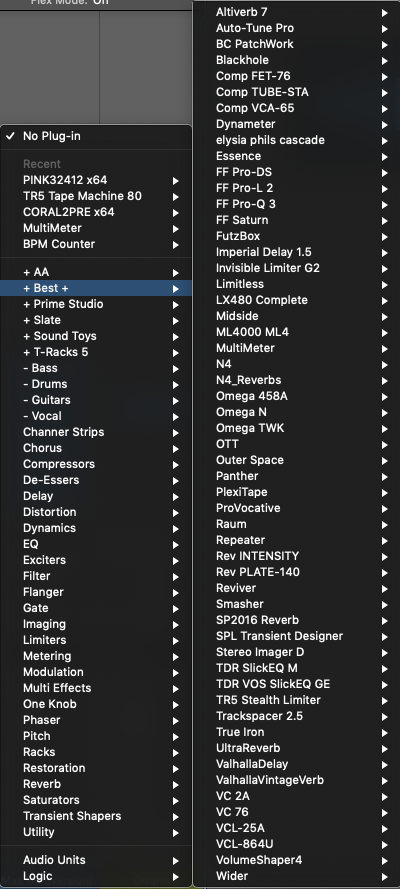Choose Imperial Delay 1.5 plug-in

(x=296, y=252)
